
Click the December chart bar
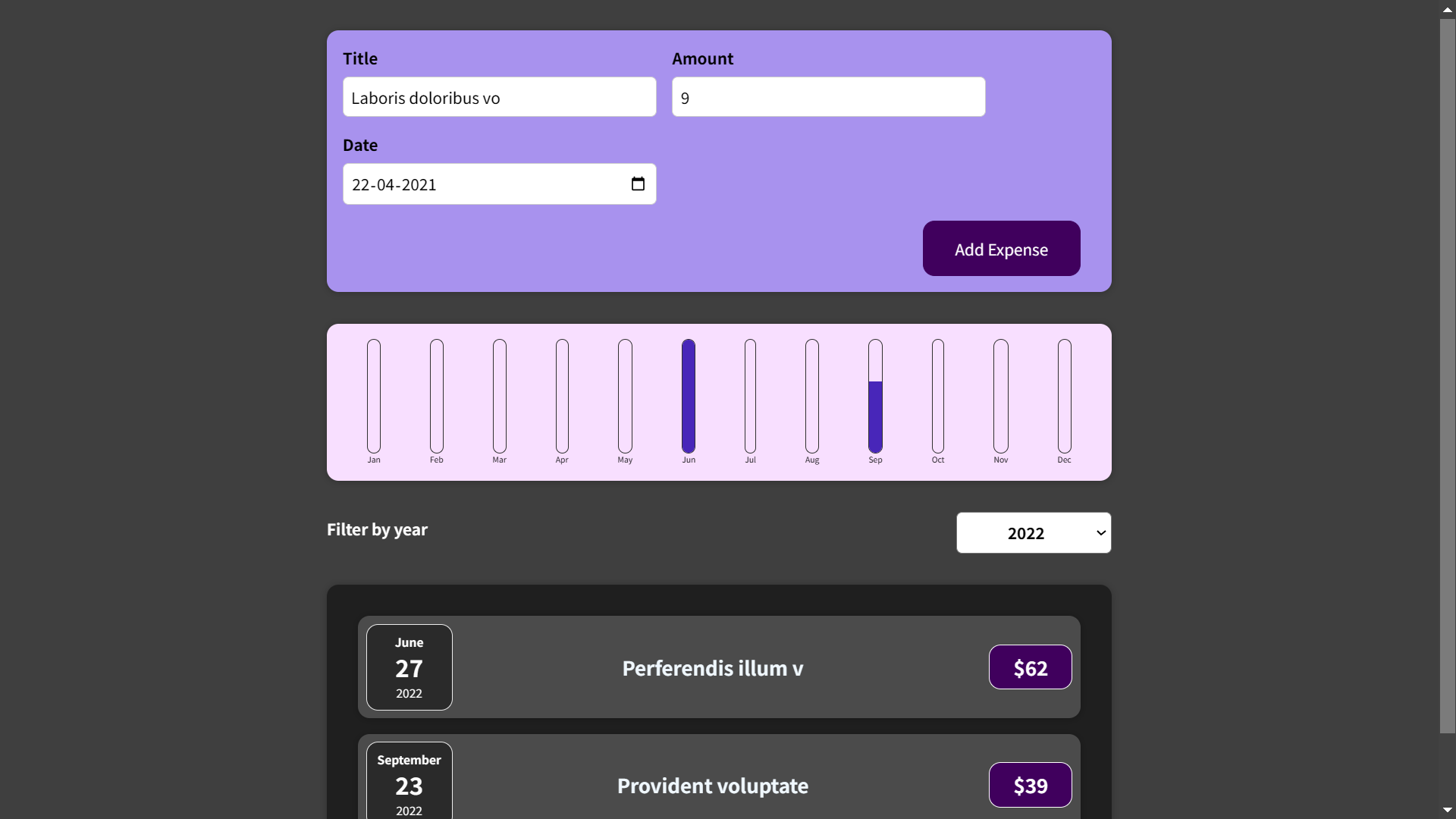(x=1064, y=396)
